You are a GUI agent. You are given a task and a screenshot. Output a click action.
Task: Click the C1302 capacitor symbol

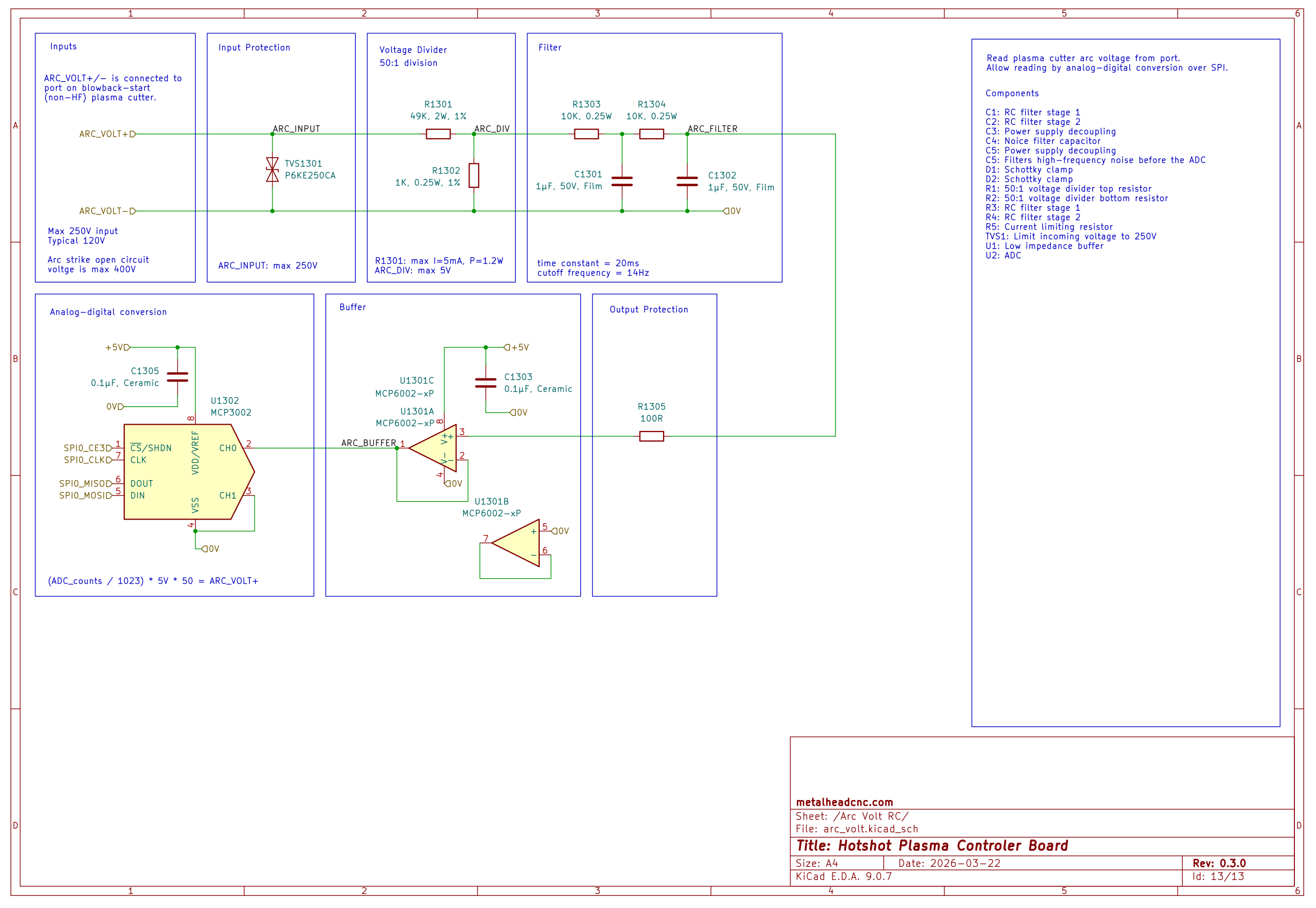[687, 181]
